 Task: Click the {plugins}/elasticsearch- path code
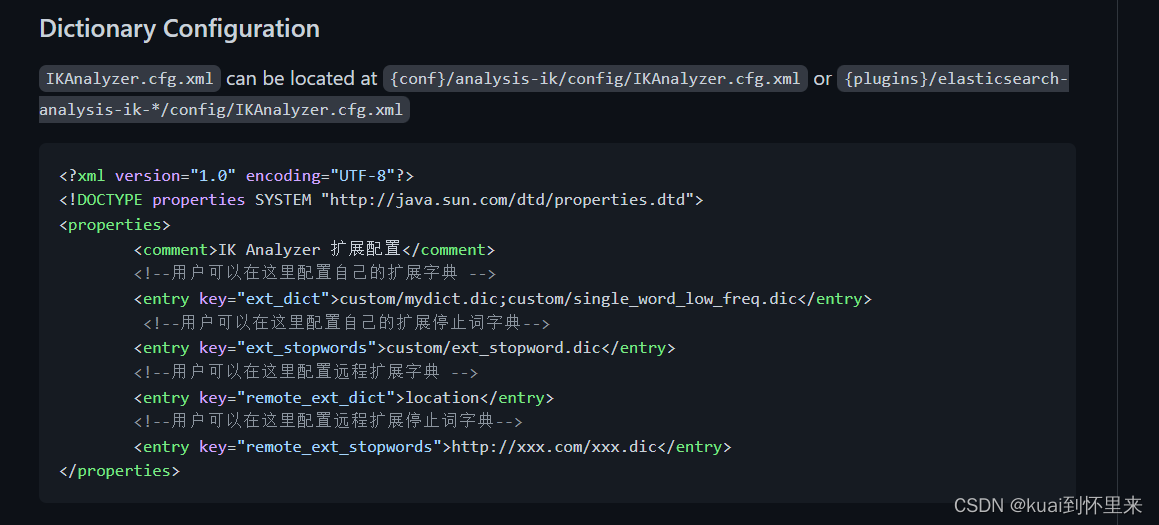tap(953, 78)
